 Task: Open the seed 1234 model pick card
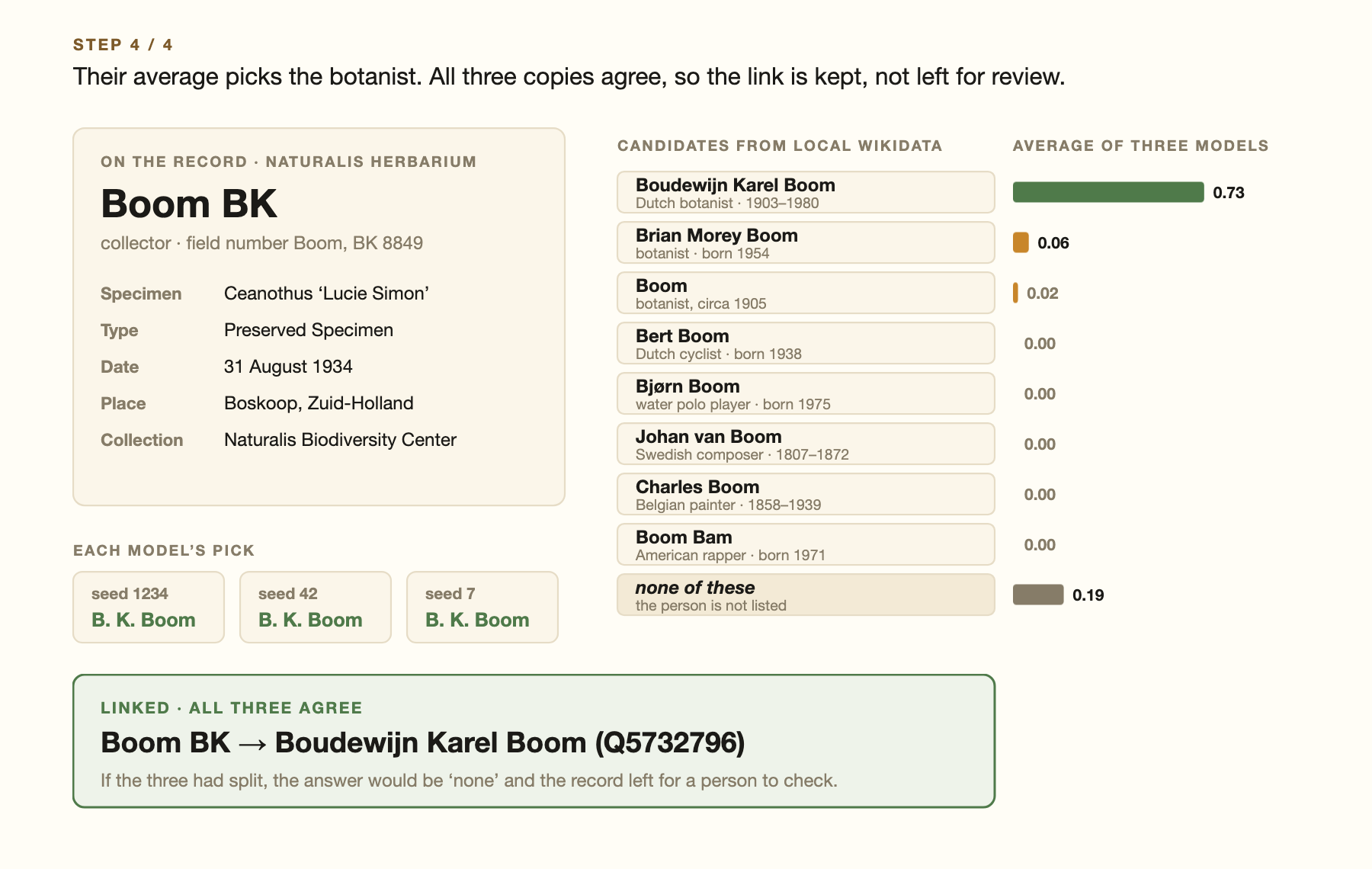149,608
